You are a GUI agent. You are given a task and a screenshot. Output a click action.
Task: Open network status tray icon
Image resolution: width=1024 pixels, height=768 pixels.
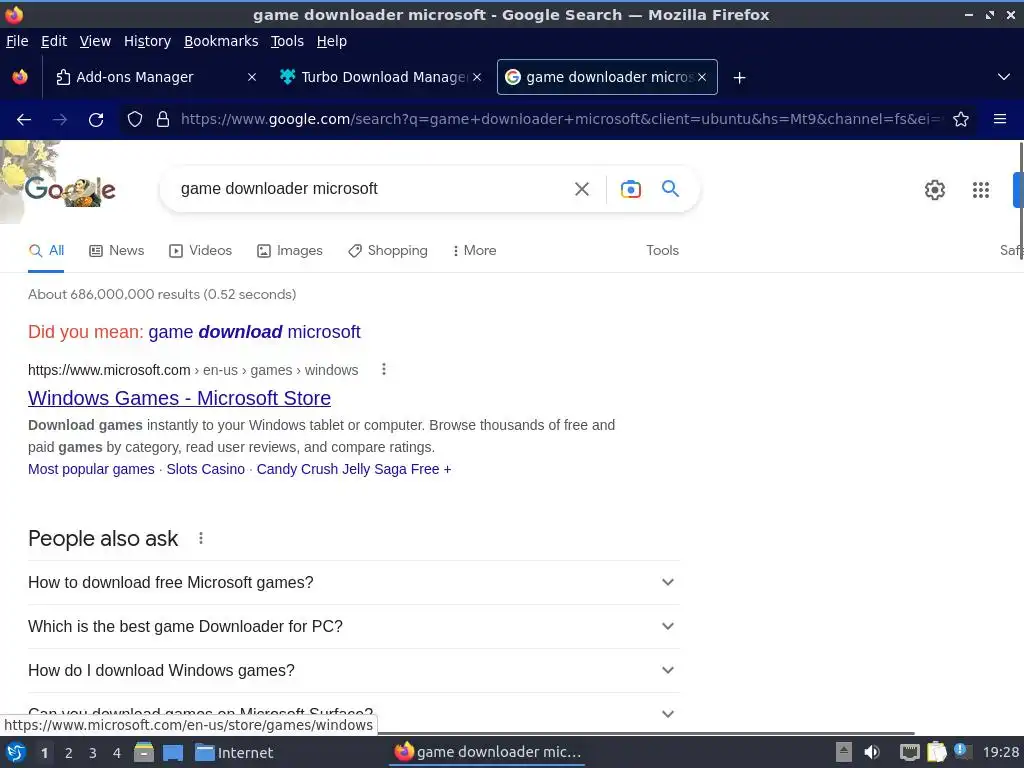tap(909, 752)
